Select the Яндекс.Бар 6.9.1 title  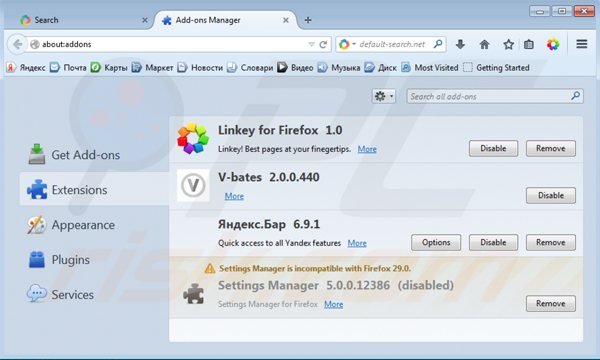(269, 224)
